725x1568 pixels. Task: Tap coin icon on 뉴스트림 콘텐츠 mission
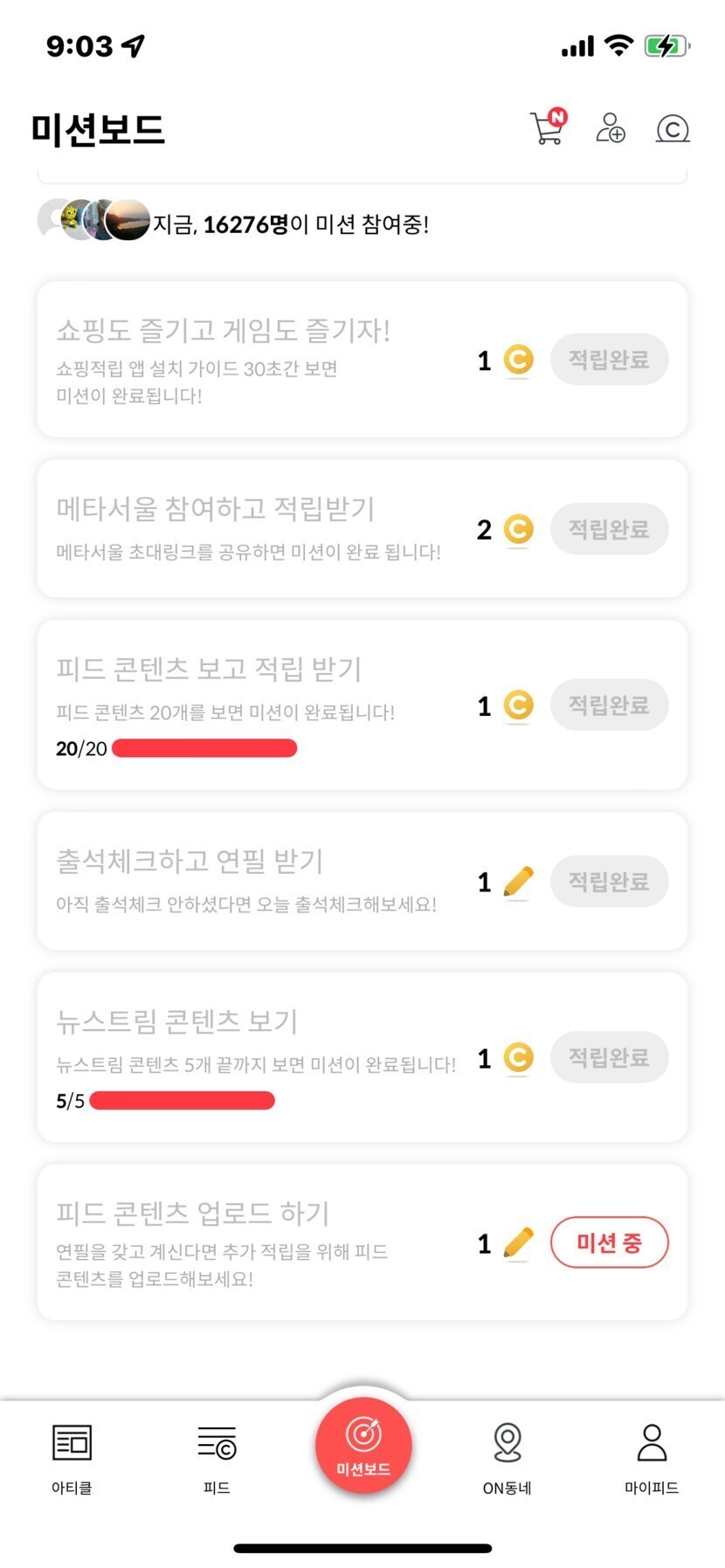(519, 1058)
